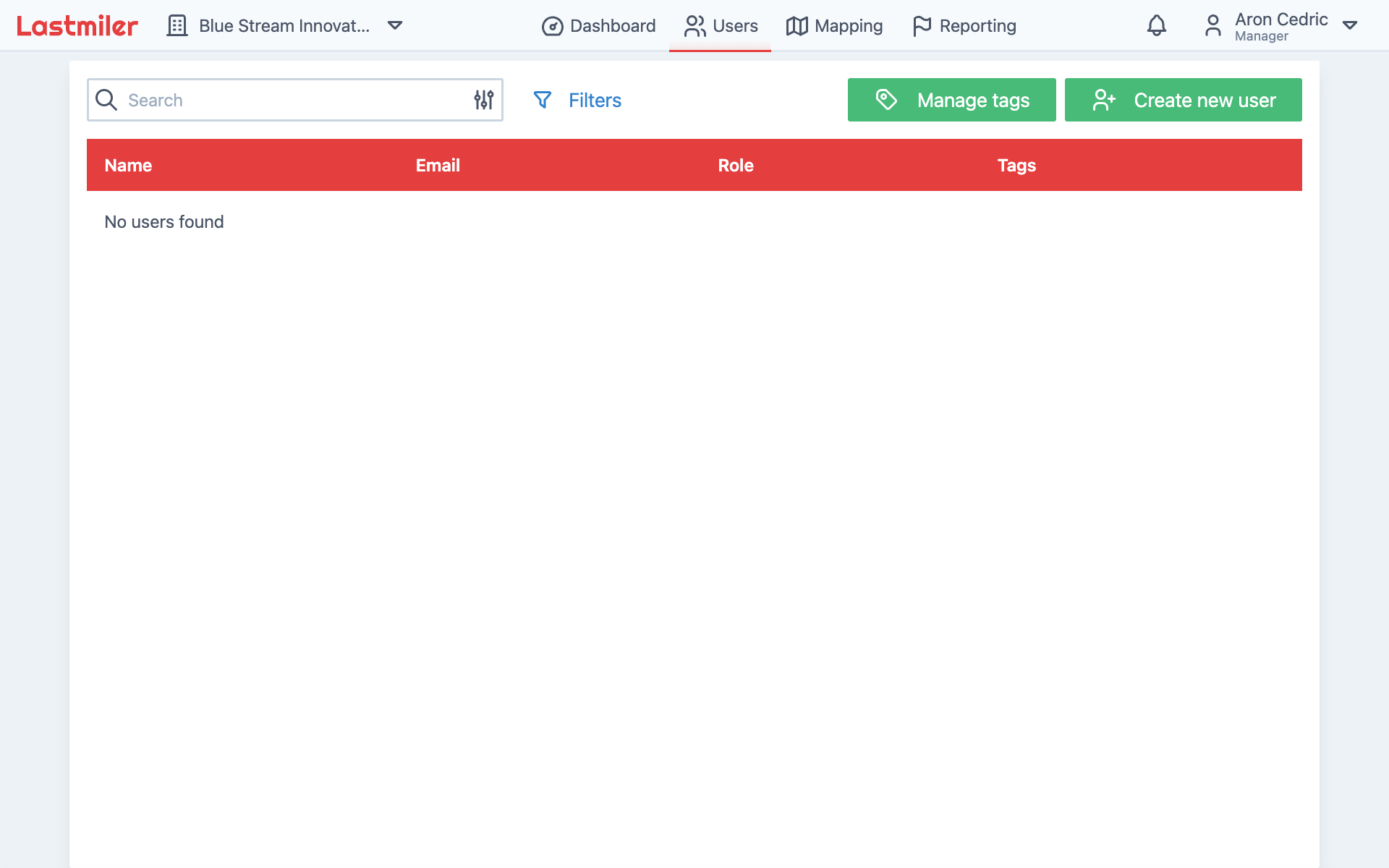The width and height of the screenshot is (1389, 868).
Task: Click the Role column header
Action: pyautogui.click(x=736, y=166)
